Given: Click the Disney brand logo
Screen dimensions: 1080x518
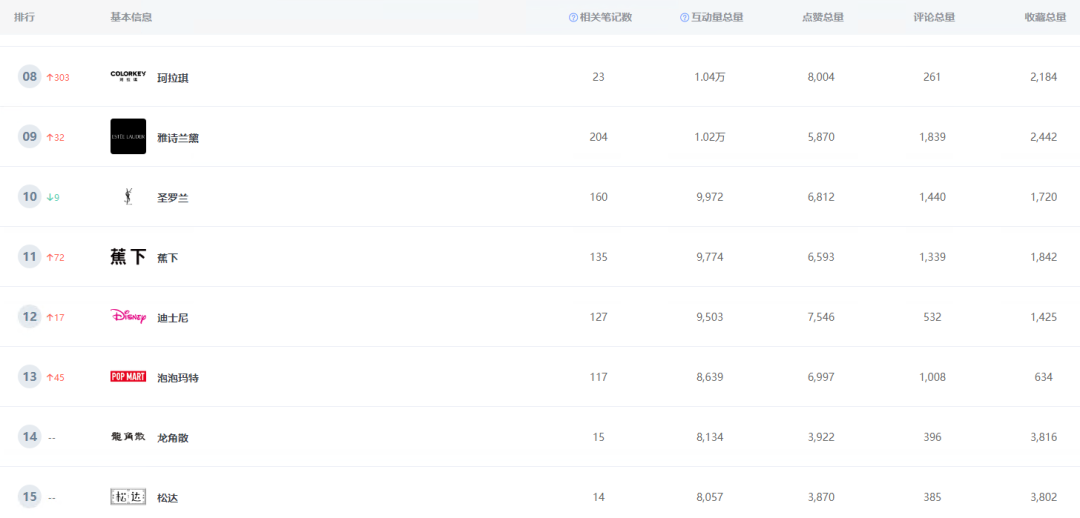Looking at the screenshot, I should 128,317.
